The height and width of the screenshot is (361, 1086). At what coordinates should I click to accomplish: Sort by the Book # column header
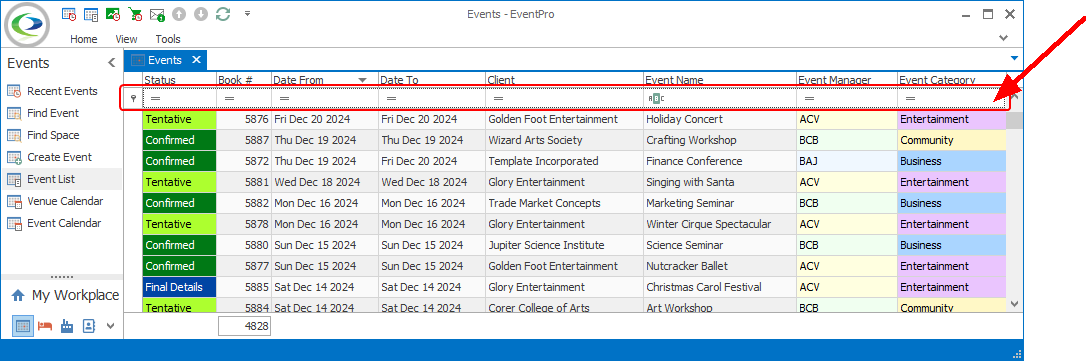point(244,80)
